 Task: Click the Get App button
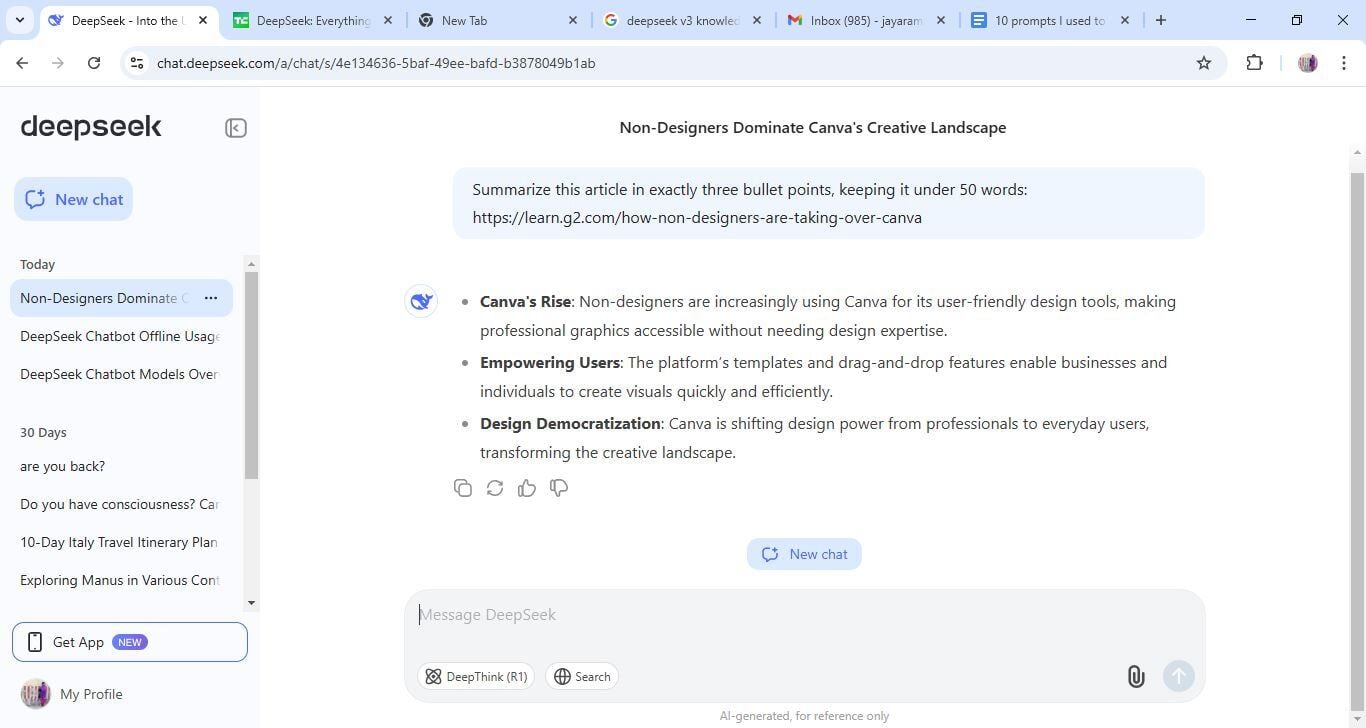tap(130, 642)
